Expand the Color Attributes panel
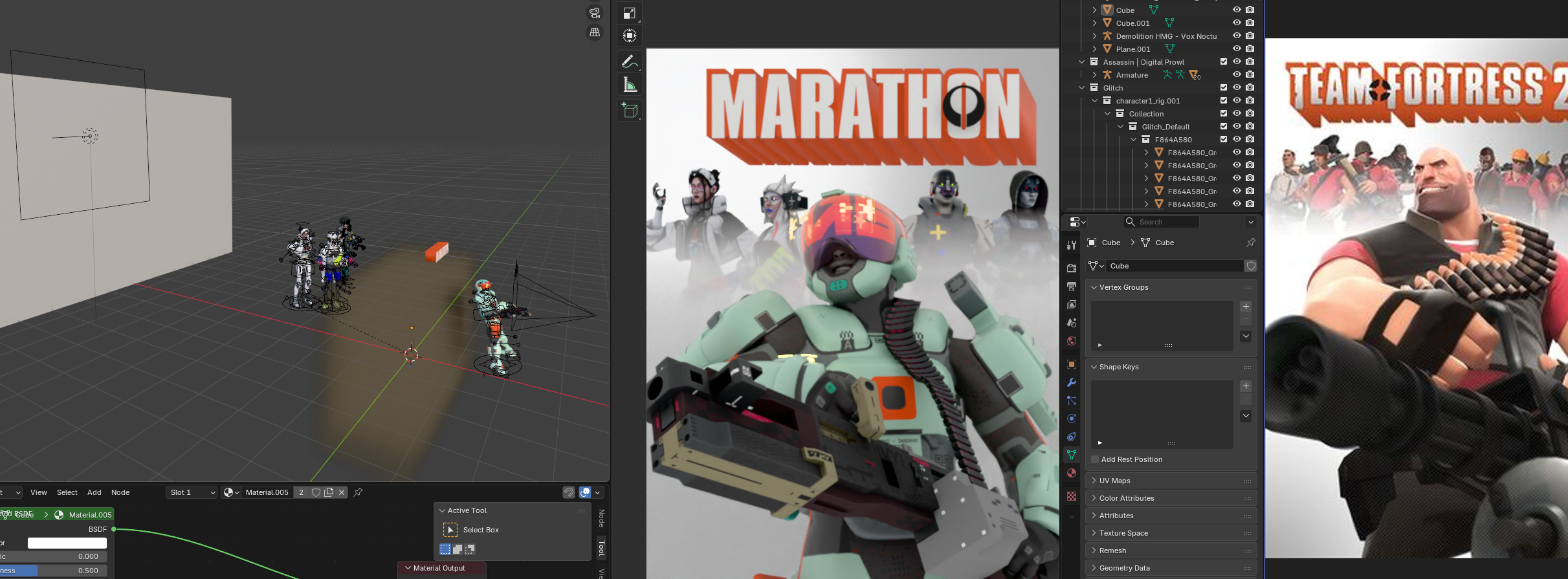 coord(1171,498)
